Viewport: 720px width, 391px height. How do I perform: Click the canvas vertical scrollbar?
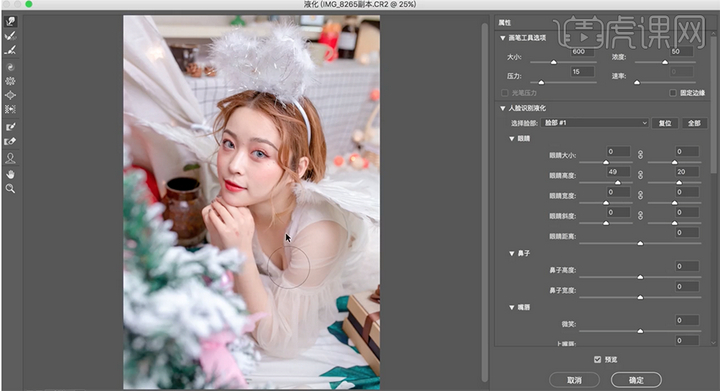point(484,202)
